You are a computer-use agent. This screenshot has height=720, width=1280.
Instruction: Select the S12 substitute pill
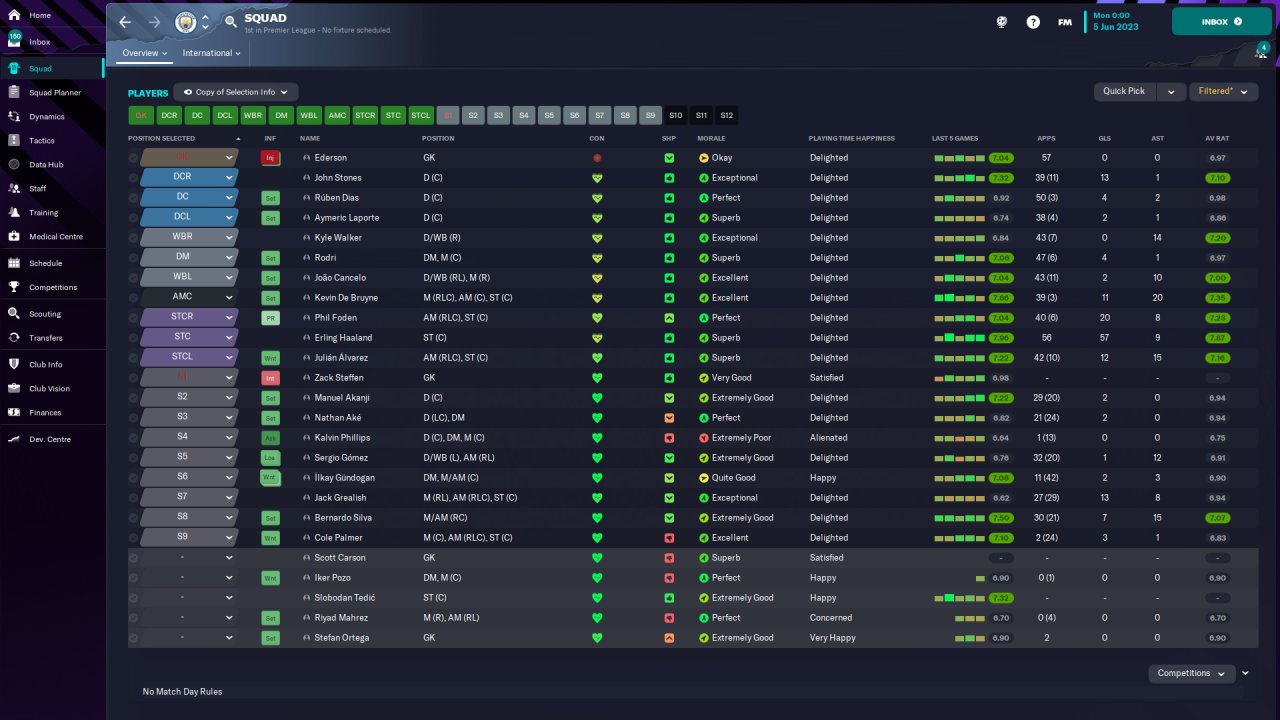coord(727,115)
